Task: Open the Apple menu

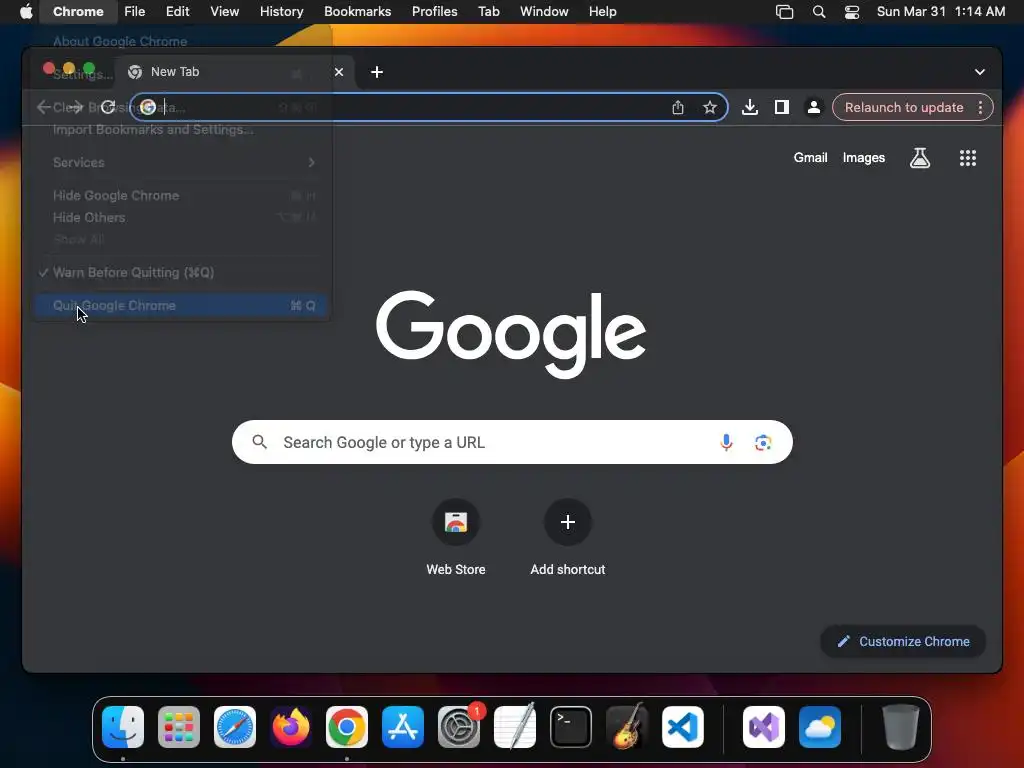Action: pos(26,12)
